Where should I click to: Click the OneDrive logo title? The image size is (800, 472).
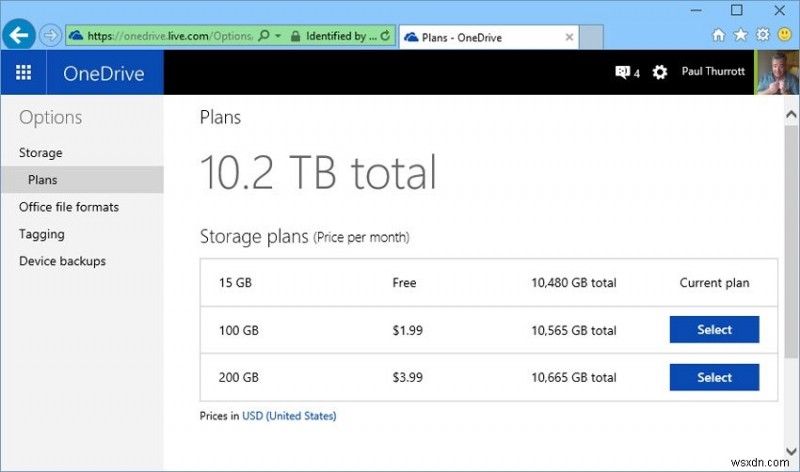point(104,73)
